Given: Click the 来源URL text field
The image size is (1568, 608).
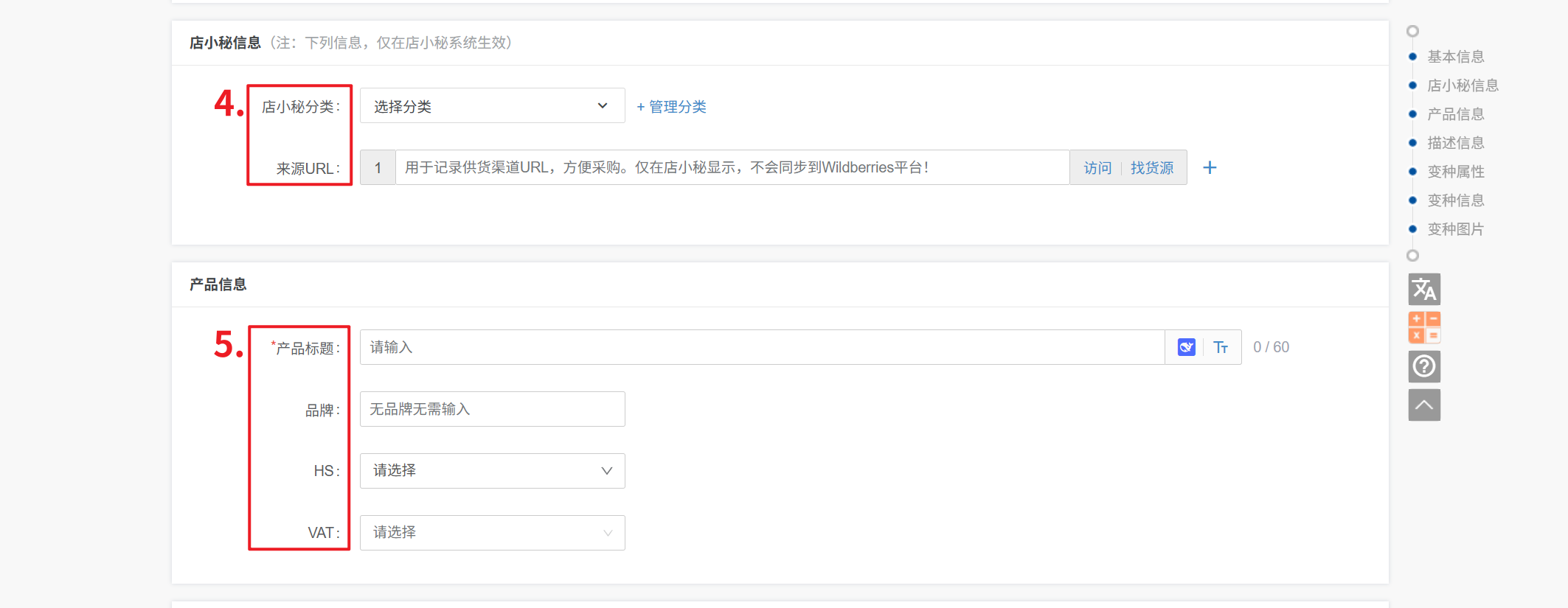Looking at the screenshot, I should click(732, 168).
